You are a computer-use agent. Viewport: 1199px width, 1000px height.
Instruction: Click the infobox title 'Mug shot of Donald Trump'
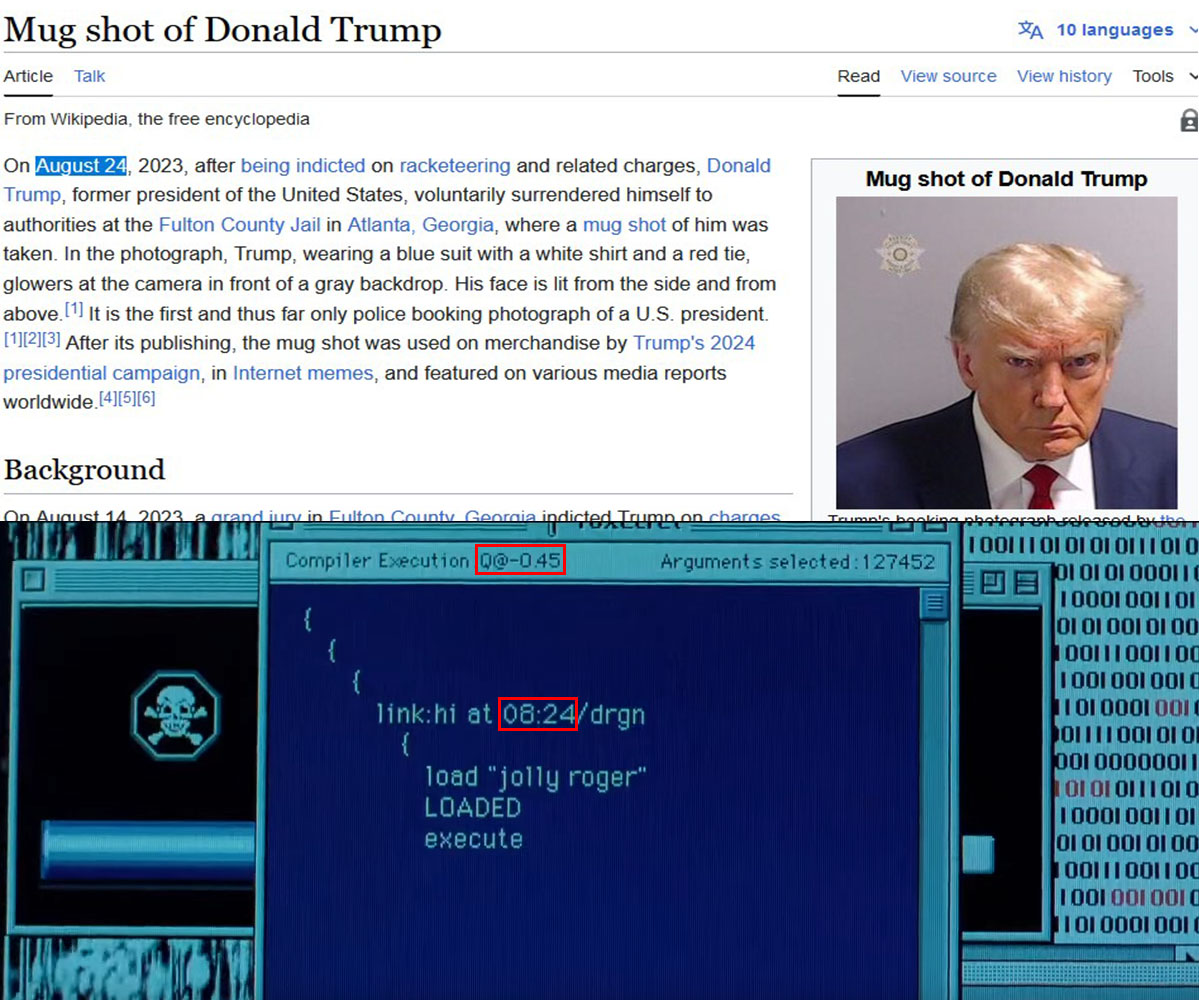pos(1006,179)
